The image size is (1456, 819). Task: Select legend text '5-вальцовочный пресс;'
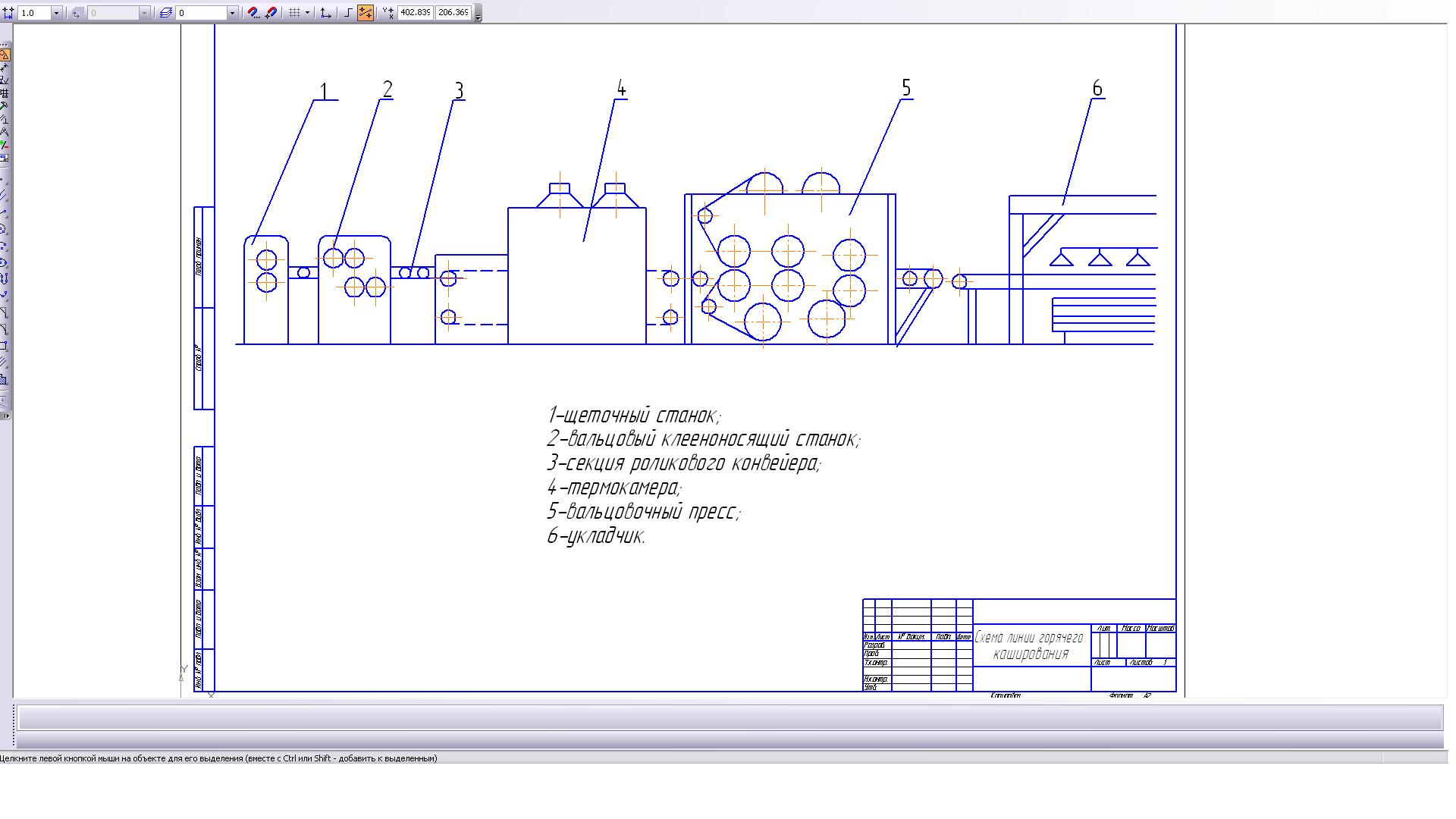pos(643,512)
